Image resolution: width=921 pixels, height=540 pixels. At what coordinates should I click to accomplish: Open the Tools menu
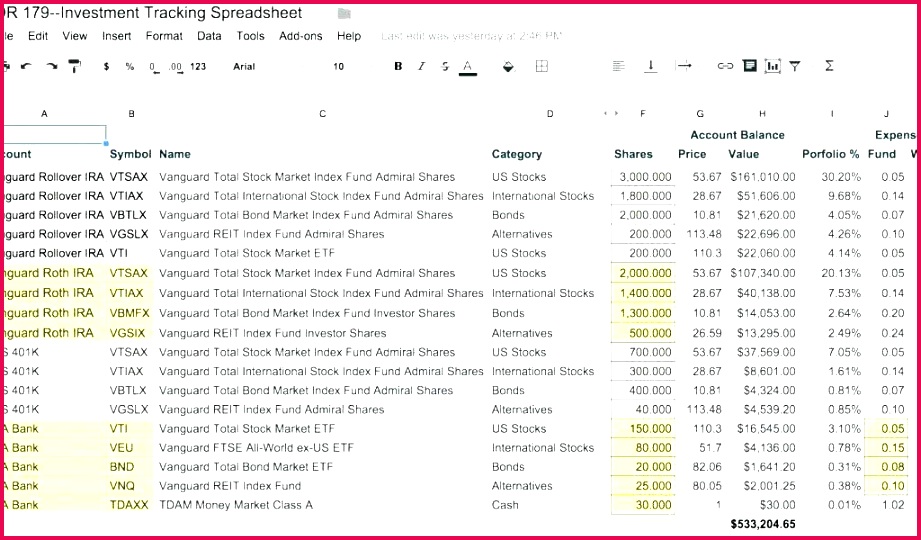(251, 36)
